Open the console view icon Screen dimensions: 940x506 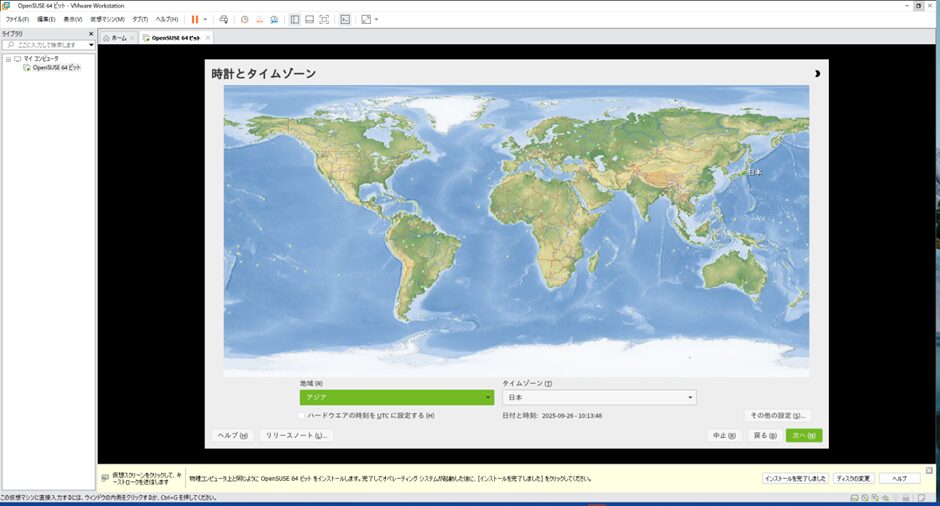click(345, 19)
